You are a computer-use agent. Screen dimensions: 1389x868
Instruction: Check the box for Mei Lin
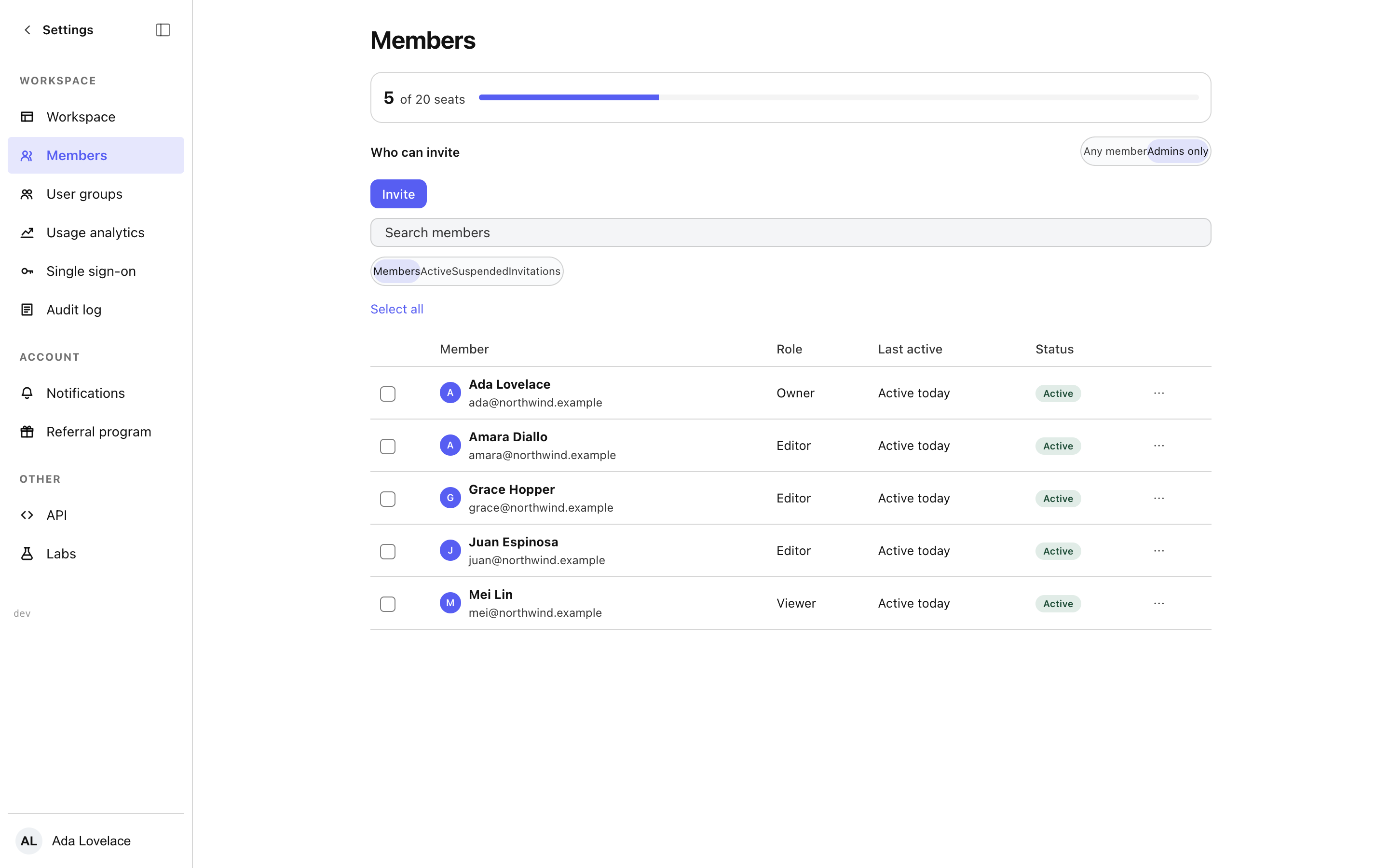point(387,604)
